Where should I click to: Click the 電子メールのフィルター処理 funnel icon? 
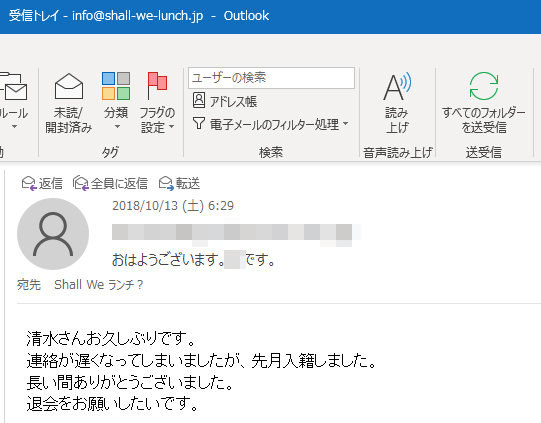pos(199,123)
